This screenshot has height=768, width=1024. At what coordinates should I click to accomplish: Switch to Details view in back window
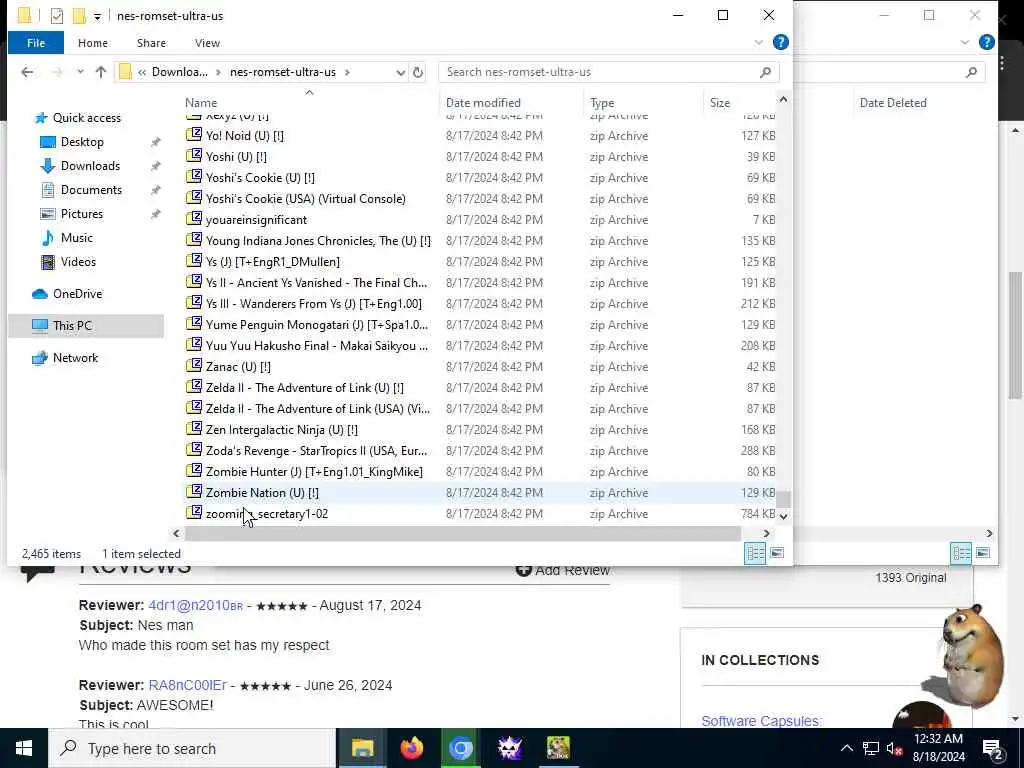(961, 554)
